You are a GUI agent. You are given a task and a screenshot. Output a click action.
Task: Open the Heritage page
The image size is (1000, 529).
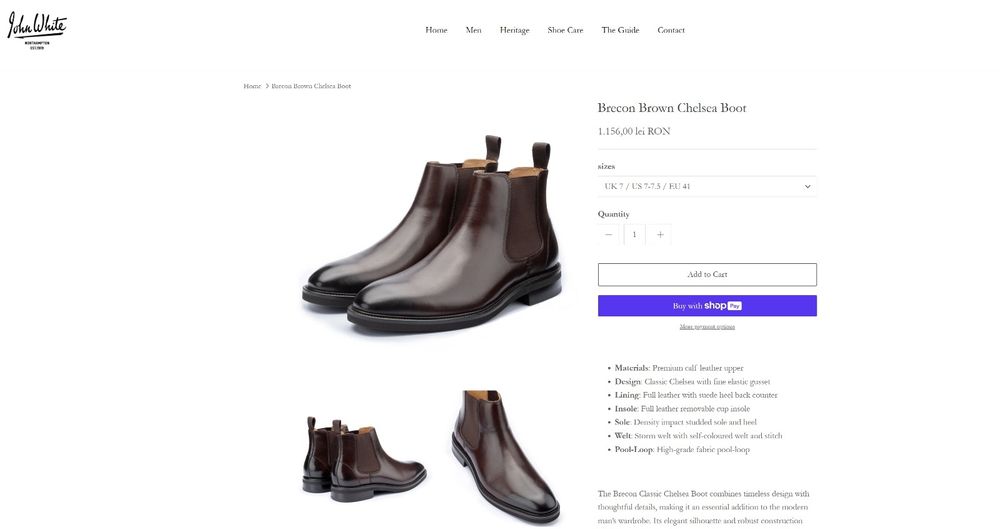(514, 30)
